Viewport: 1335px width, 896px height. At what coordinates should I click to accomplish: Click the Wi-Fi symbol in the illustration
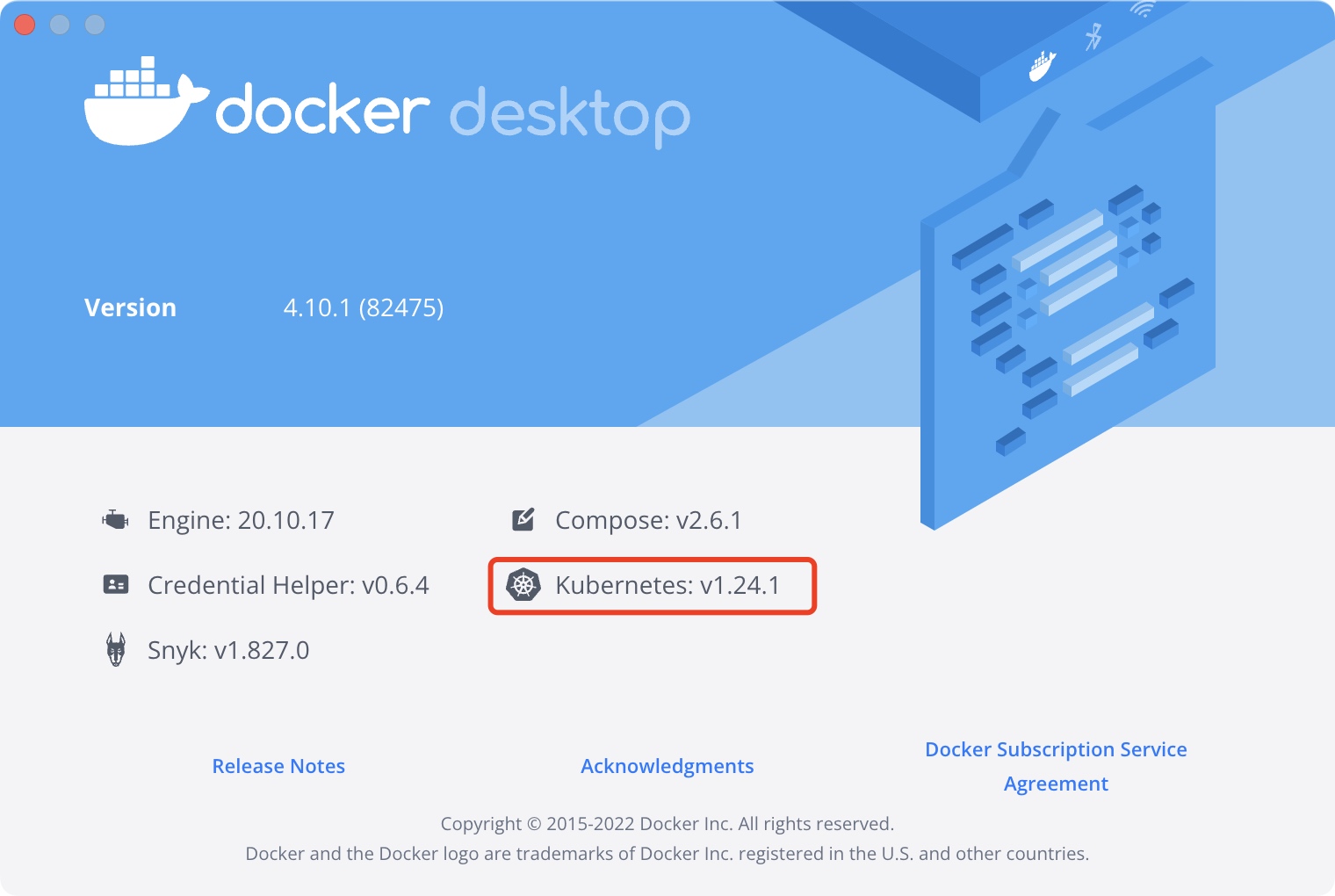tap(1142, 10)
